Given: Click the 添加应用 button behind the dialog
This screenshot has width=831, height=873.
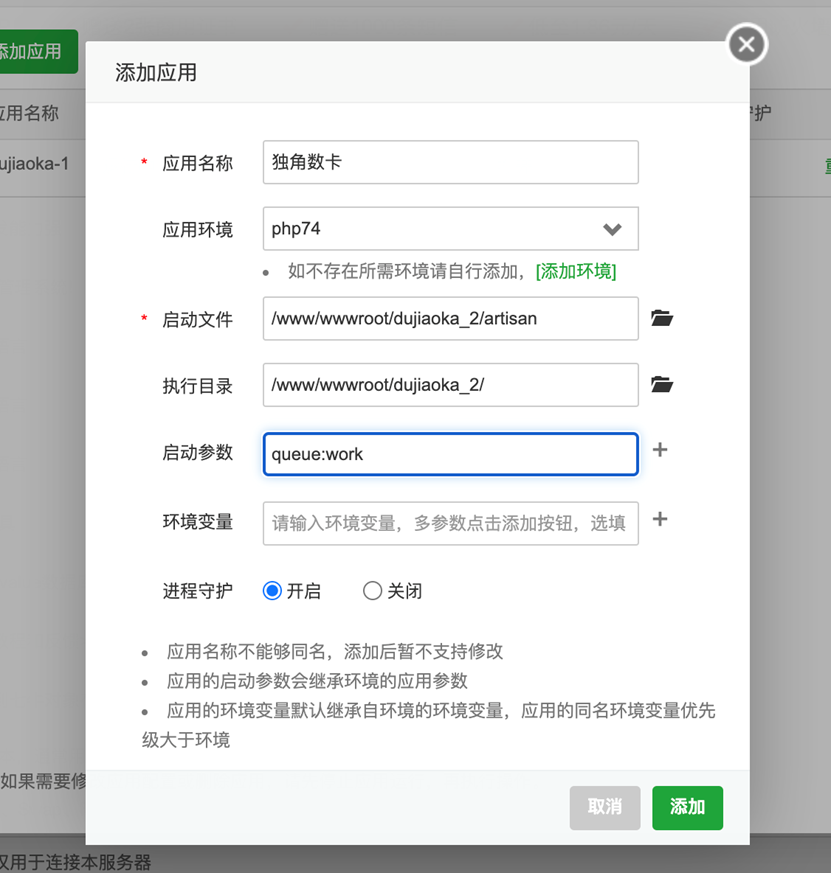Looking at the screenshot, I should (x=35, y=51).
